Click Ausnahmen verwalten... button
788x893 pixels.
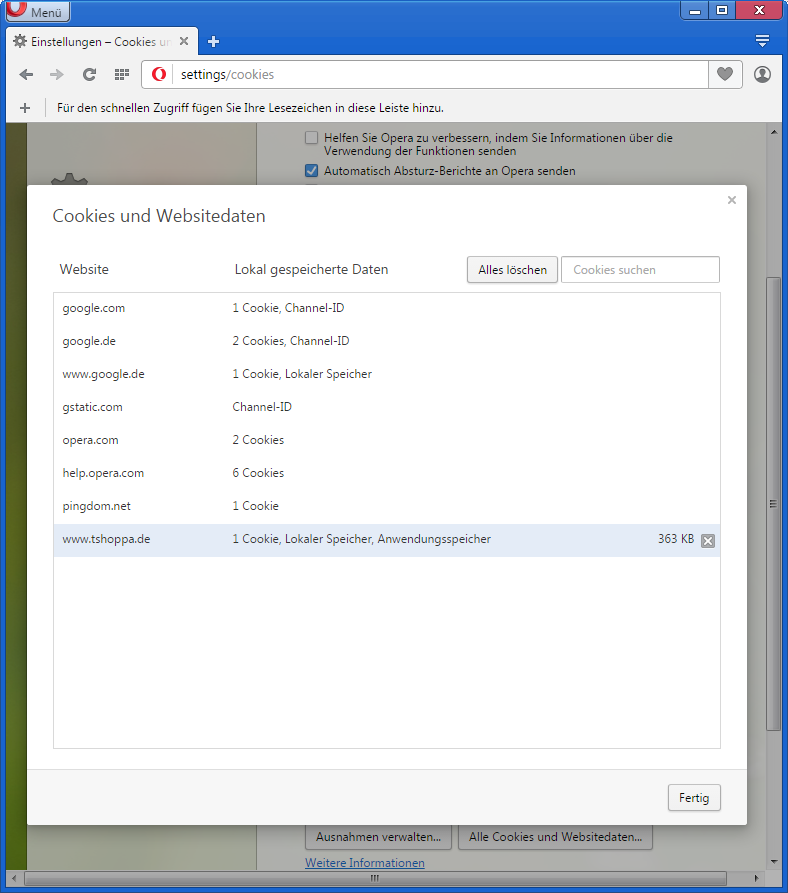[378, 837]
